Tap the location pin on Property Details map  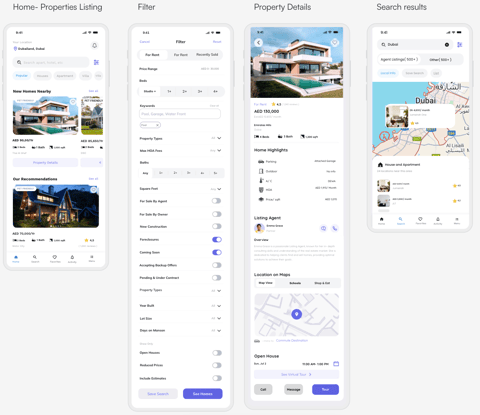(296, 314)
